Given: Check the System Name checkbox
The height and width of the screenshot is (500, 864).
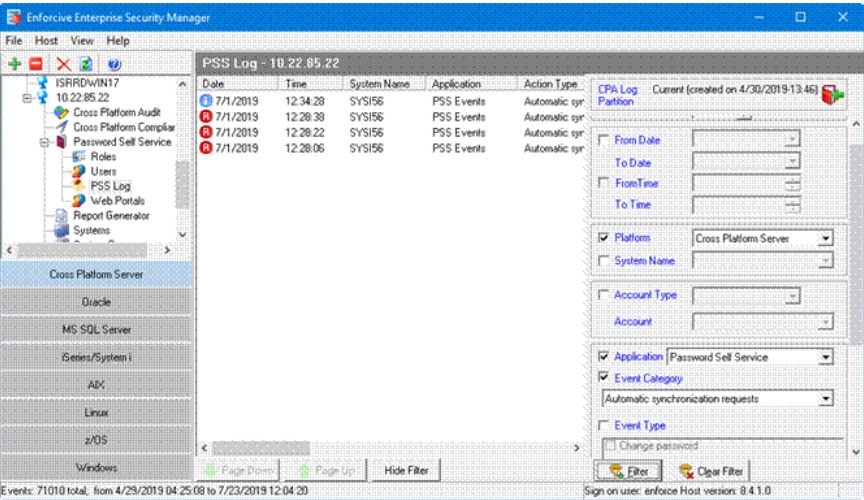Looking at the screenshot, I should point(603,261).
